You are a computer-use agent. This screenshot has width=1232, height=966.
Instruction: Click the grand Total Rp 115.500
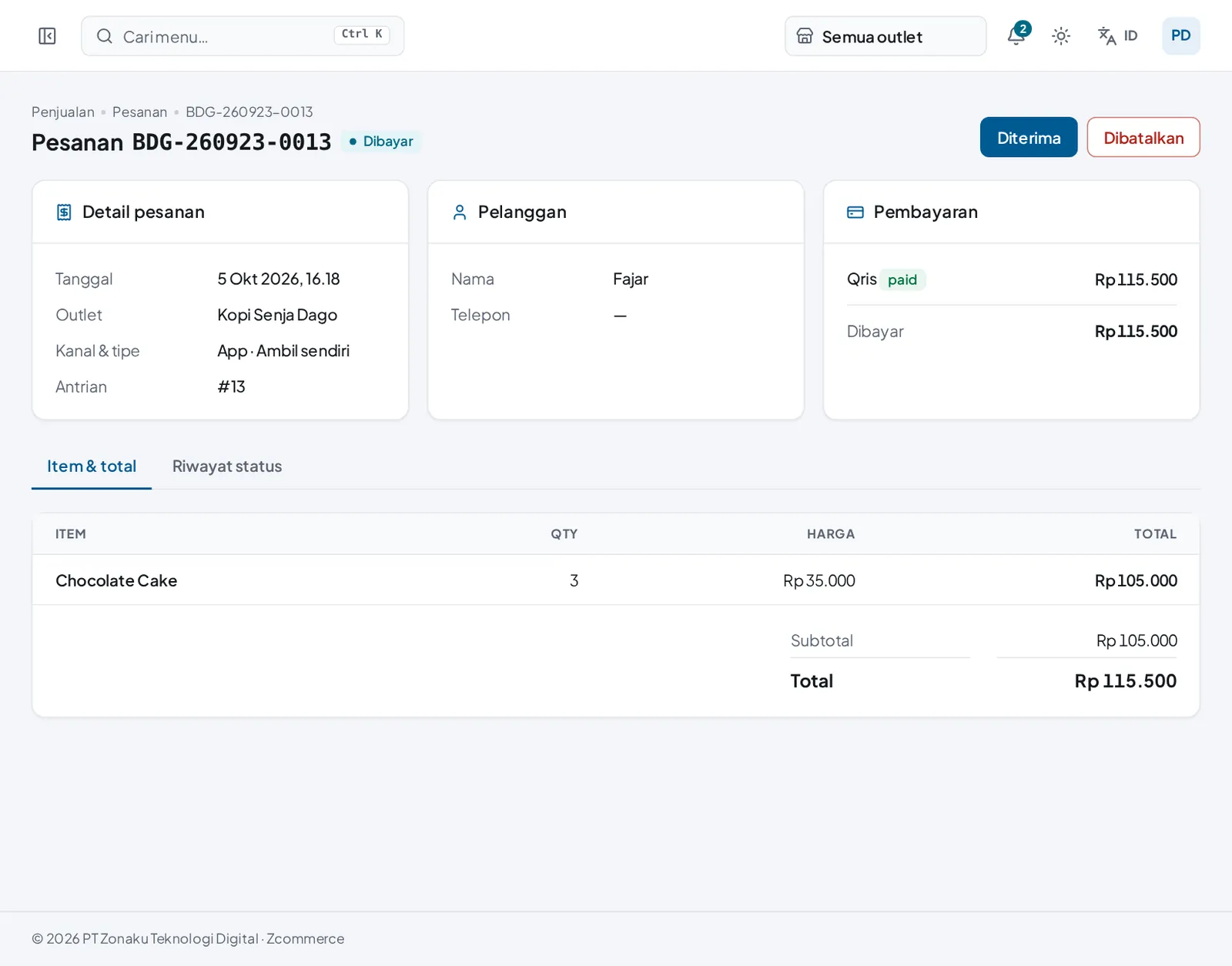click(1126, 681)
